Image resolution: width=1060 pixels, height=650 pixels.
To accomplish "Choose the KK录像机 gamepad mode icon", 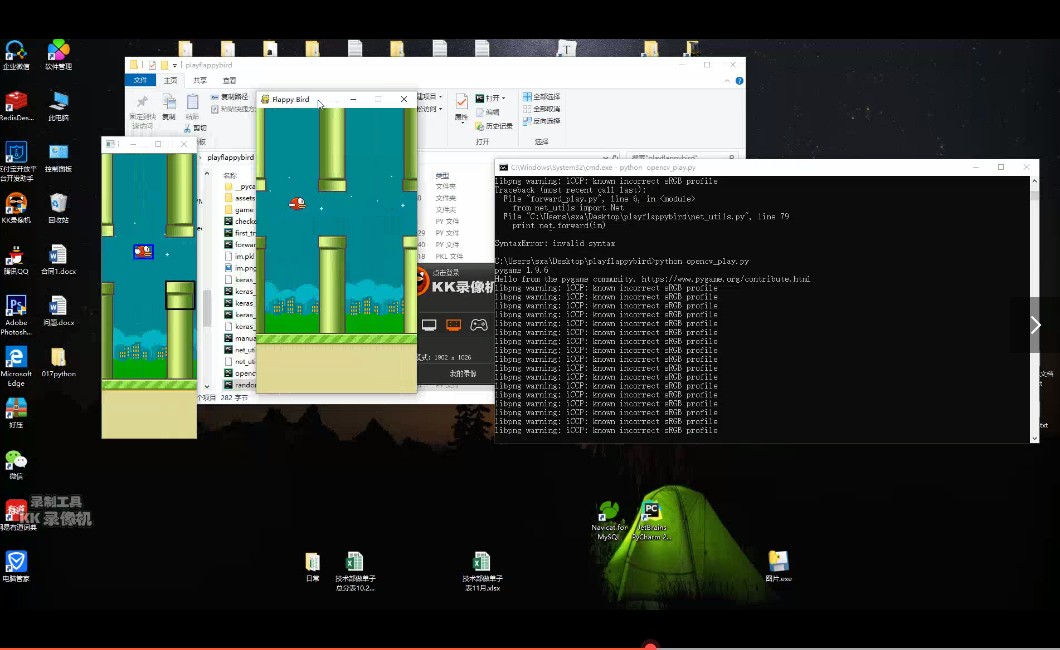I will 479,325.
